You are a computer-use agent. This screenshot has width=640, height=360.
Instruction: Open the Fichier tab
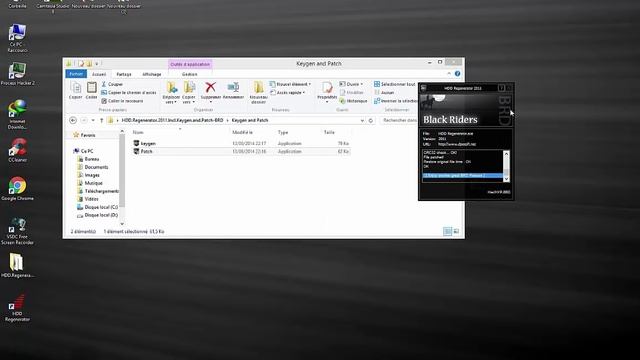(76, 74)
